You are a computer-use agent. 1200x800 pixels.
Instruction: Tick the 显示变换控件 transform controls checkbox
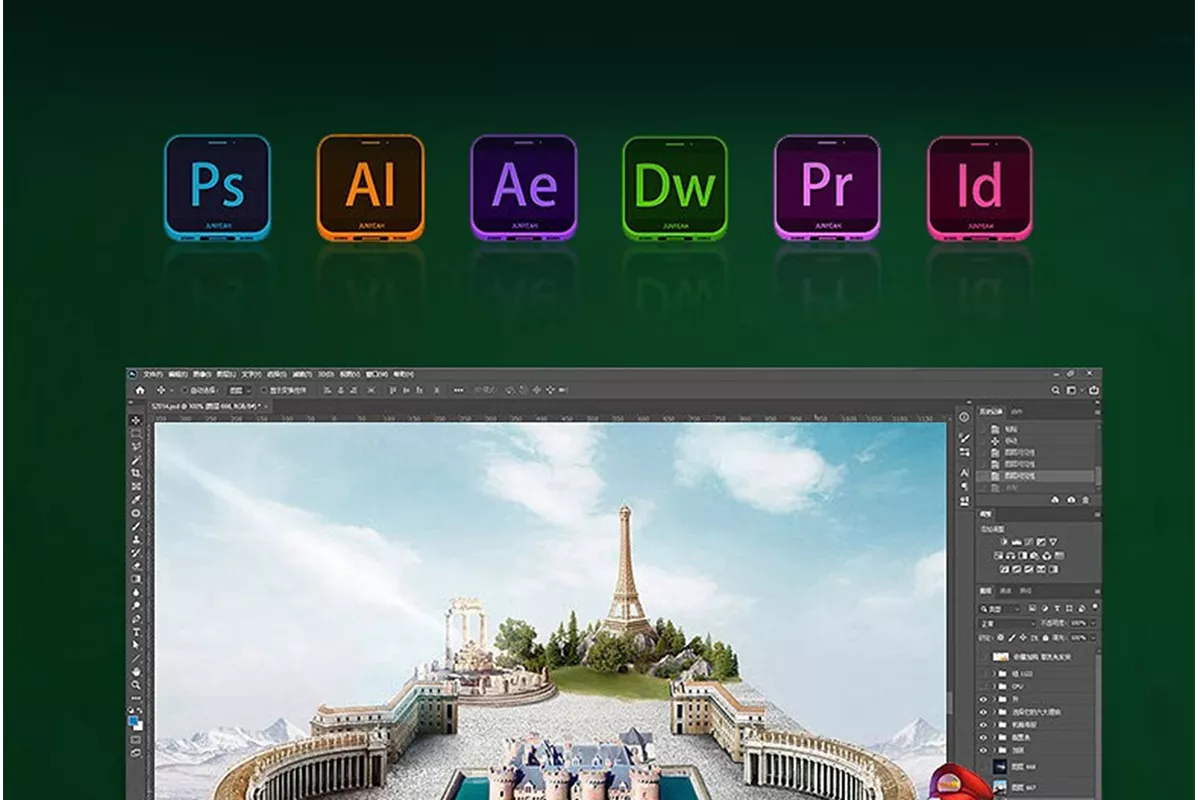click(x=263, y=390)
